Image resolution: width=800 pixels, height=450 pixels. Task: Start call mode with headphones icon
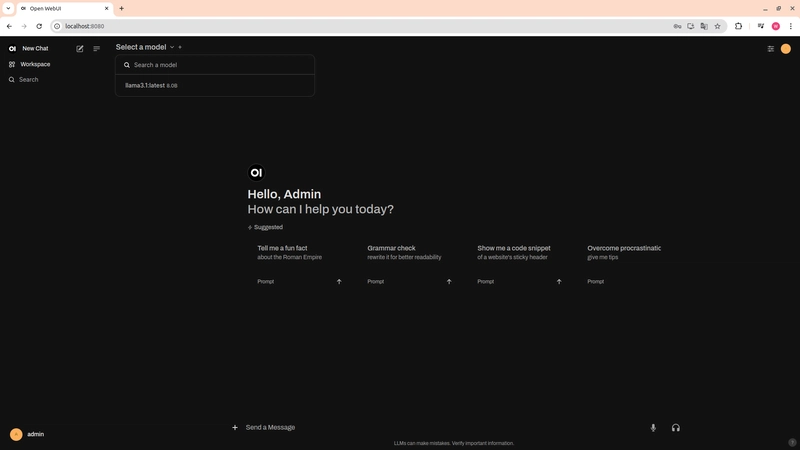[x=676, y=428]
